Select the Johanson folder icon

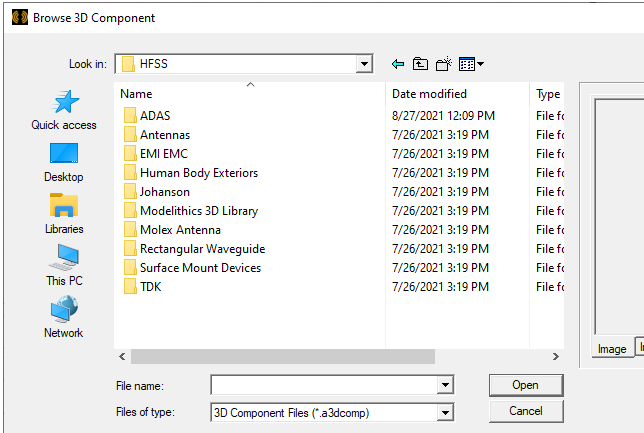pyautogui.click(x=130, y=191)
